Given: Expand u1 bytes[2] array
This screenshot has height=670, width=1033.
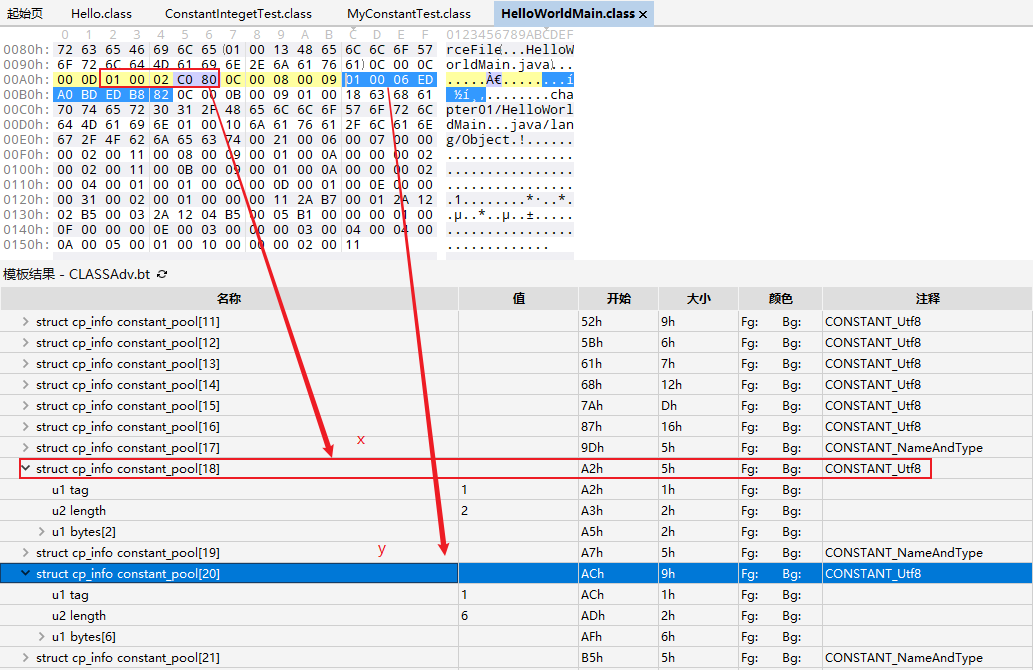Looking at the screenshot, I should pos(42,532).
